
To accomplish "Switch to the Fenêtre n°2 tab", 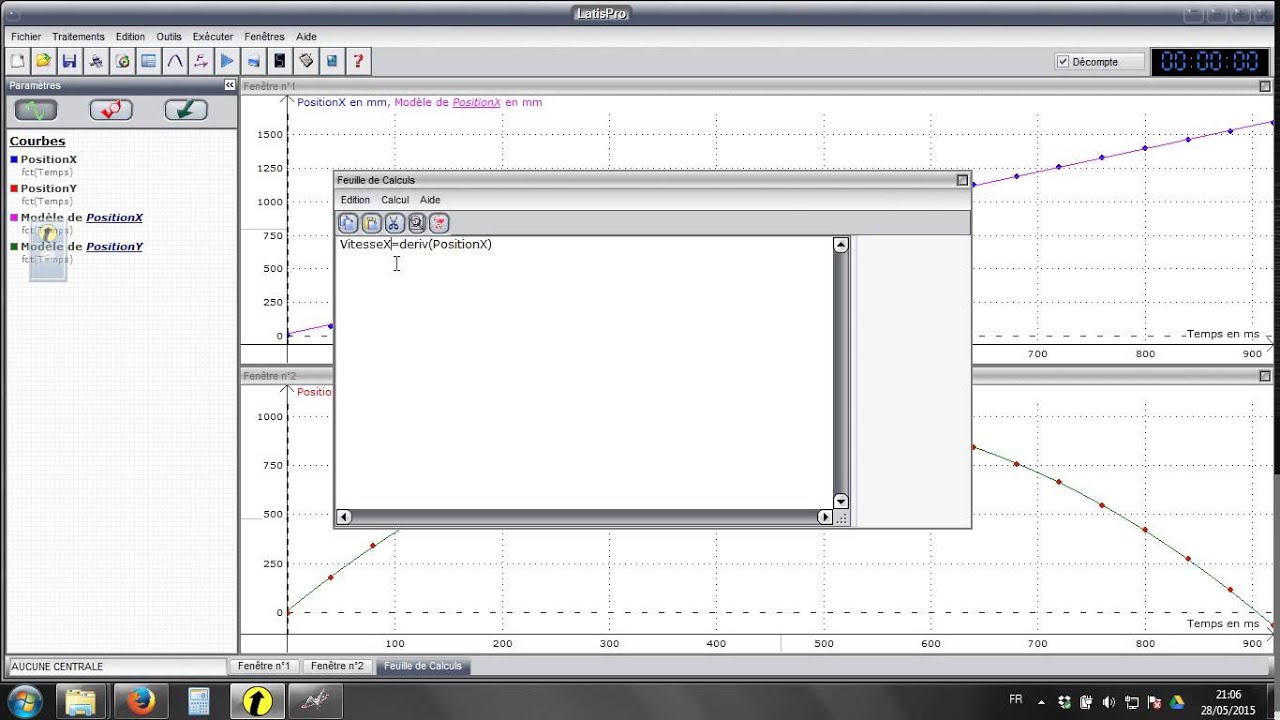I will [x=337, y=666].
